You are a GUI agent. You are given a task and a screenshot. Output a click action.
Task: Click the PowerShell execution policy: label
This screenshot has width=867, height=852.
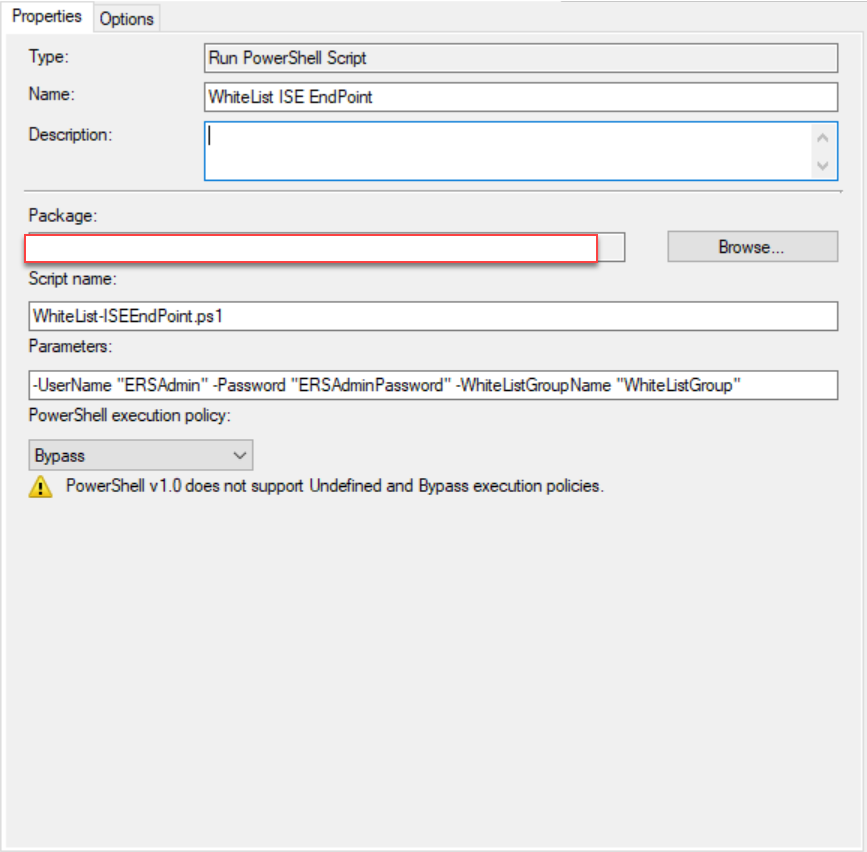[x=129, y=415]
